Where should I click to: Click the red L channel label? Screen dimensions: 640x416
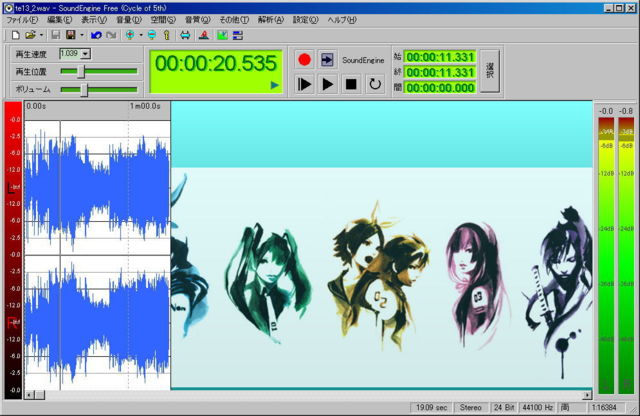(x=13, y=188)
